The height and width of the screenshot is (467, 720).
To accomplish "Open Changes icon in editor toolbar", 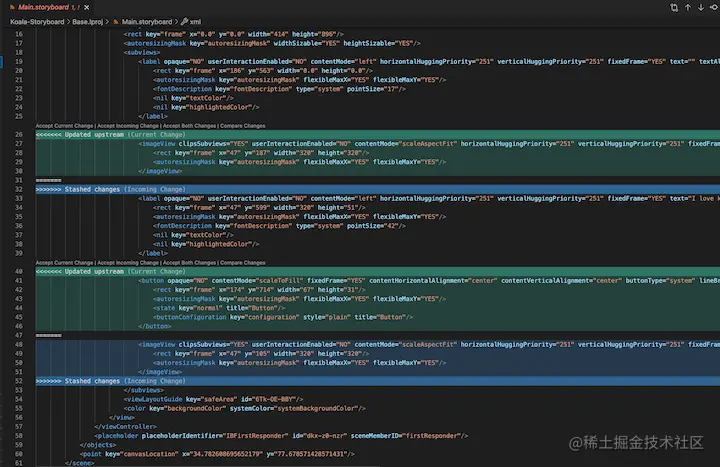I will point(674,7).
